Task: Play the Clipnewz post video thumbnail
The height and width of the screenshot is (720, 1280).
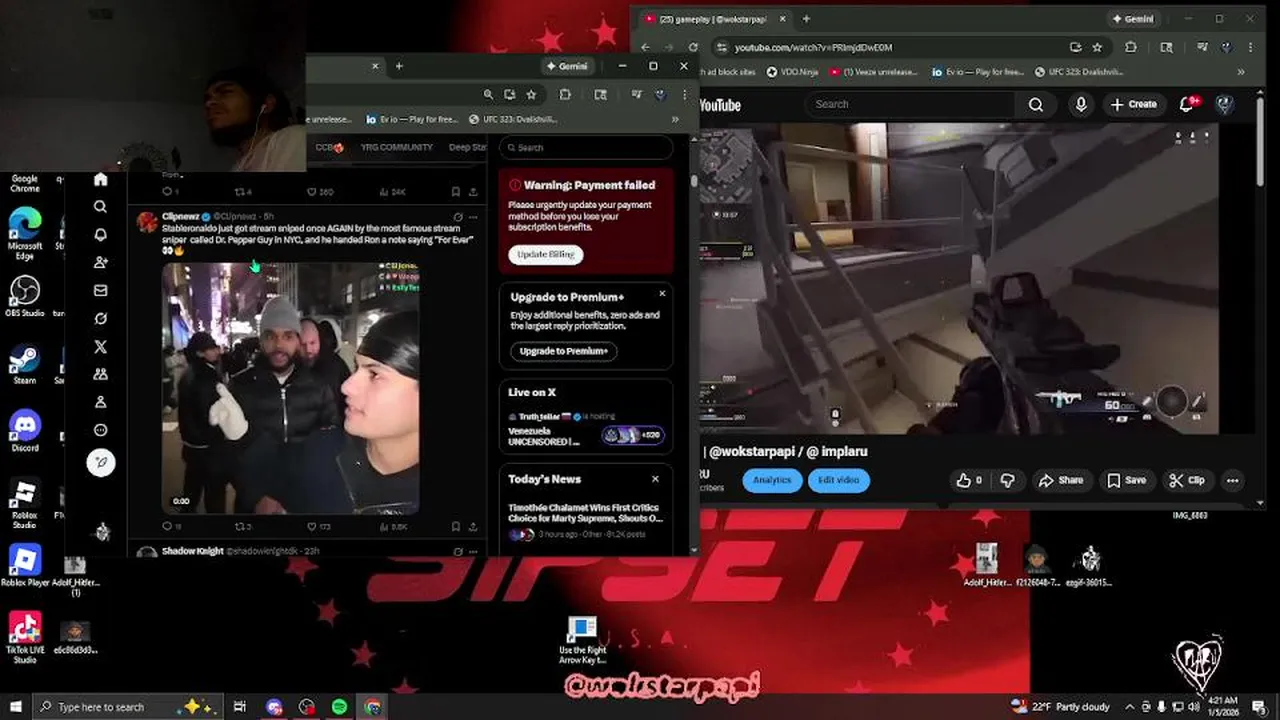Action: pos(291,388)
